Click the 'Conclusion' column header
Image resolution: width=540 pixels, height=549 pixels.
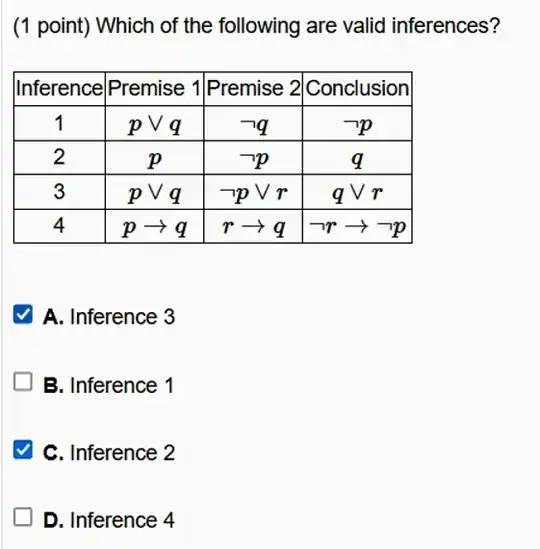(357, 89)
